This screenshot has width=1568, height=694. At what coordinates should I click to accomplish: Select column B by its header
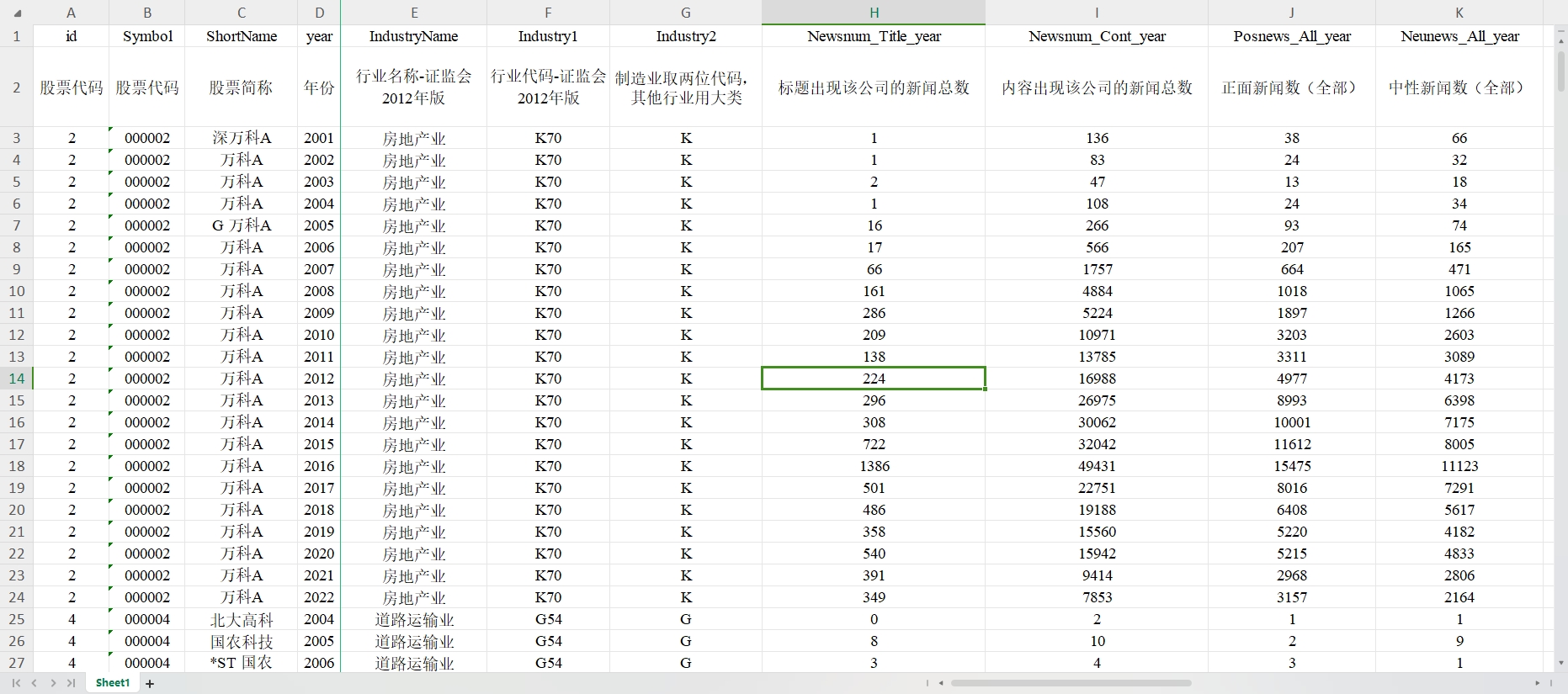pos(147,13)
